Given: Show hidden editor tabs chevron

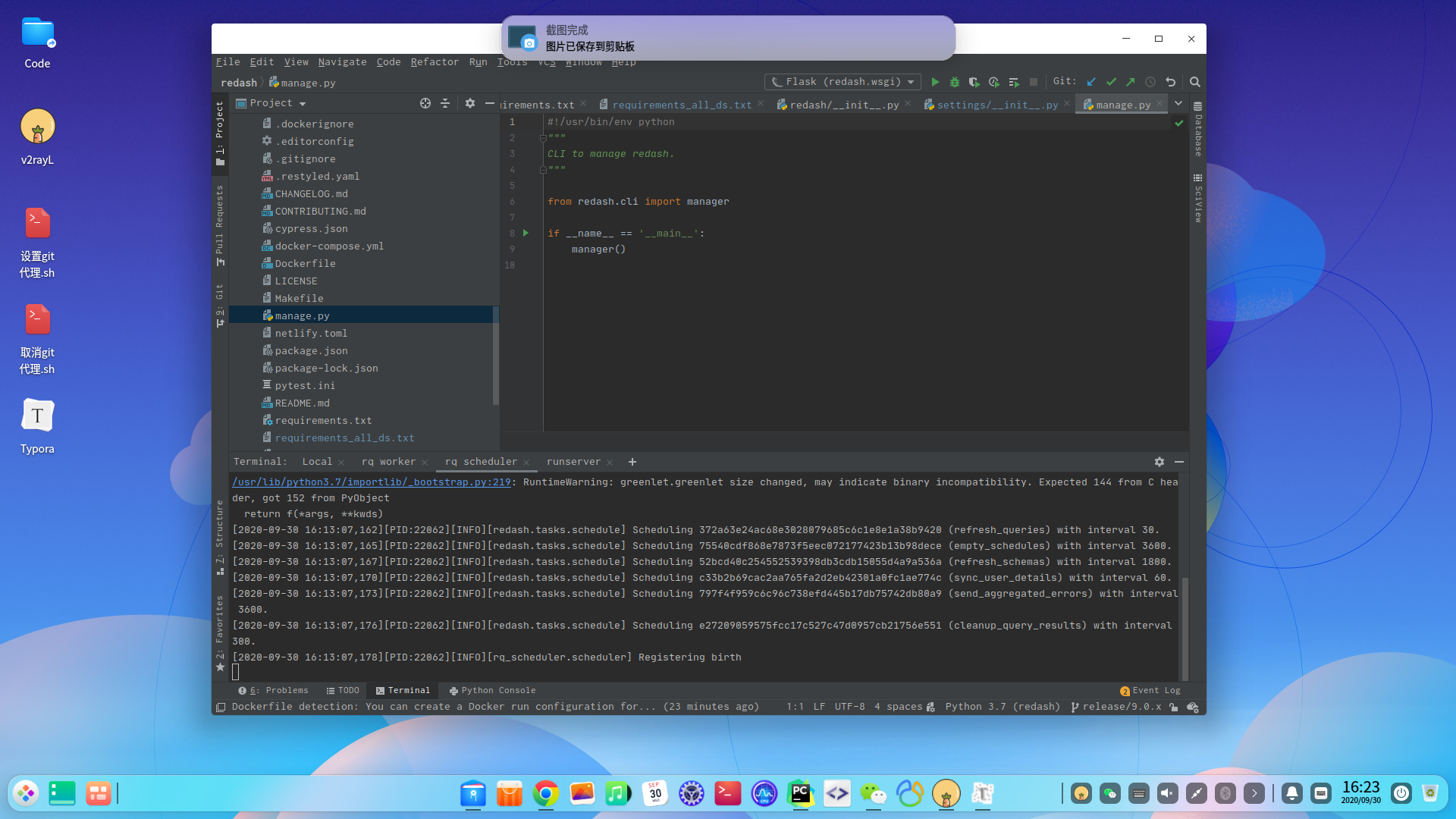Looking at the screenshot, I should pyautogui.click(x=1178, y=104).
